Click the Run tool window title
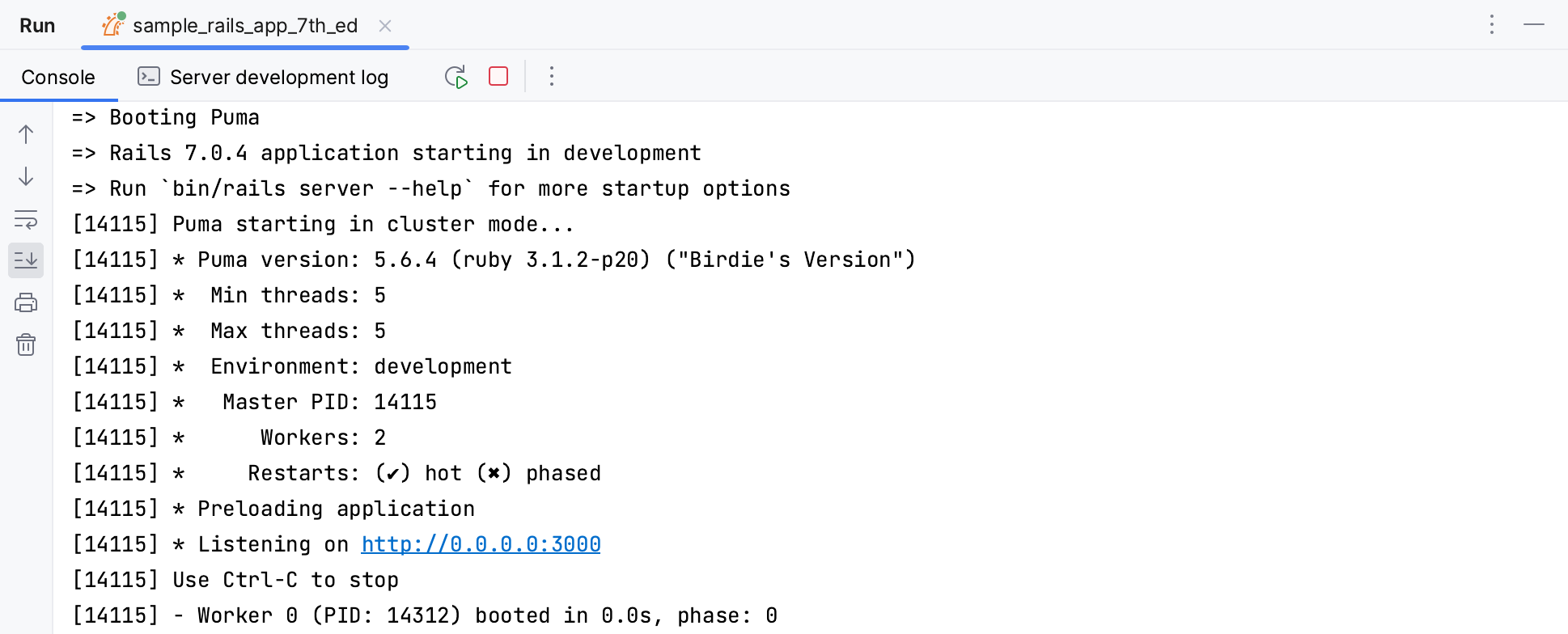Viewport: 1568px width, 634px height. click(x=37, y=26)
